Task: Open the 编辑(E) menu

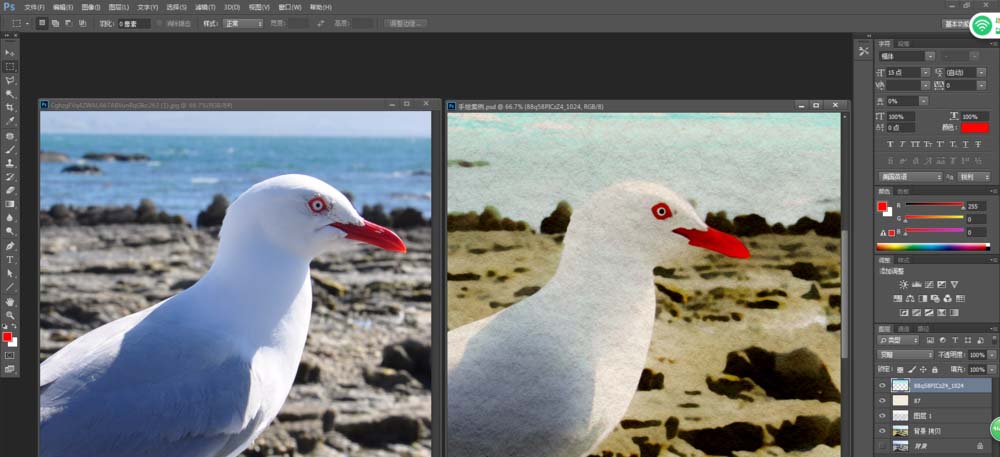Action: [63, 7]
